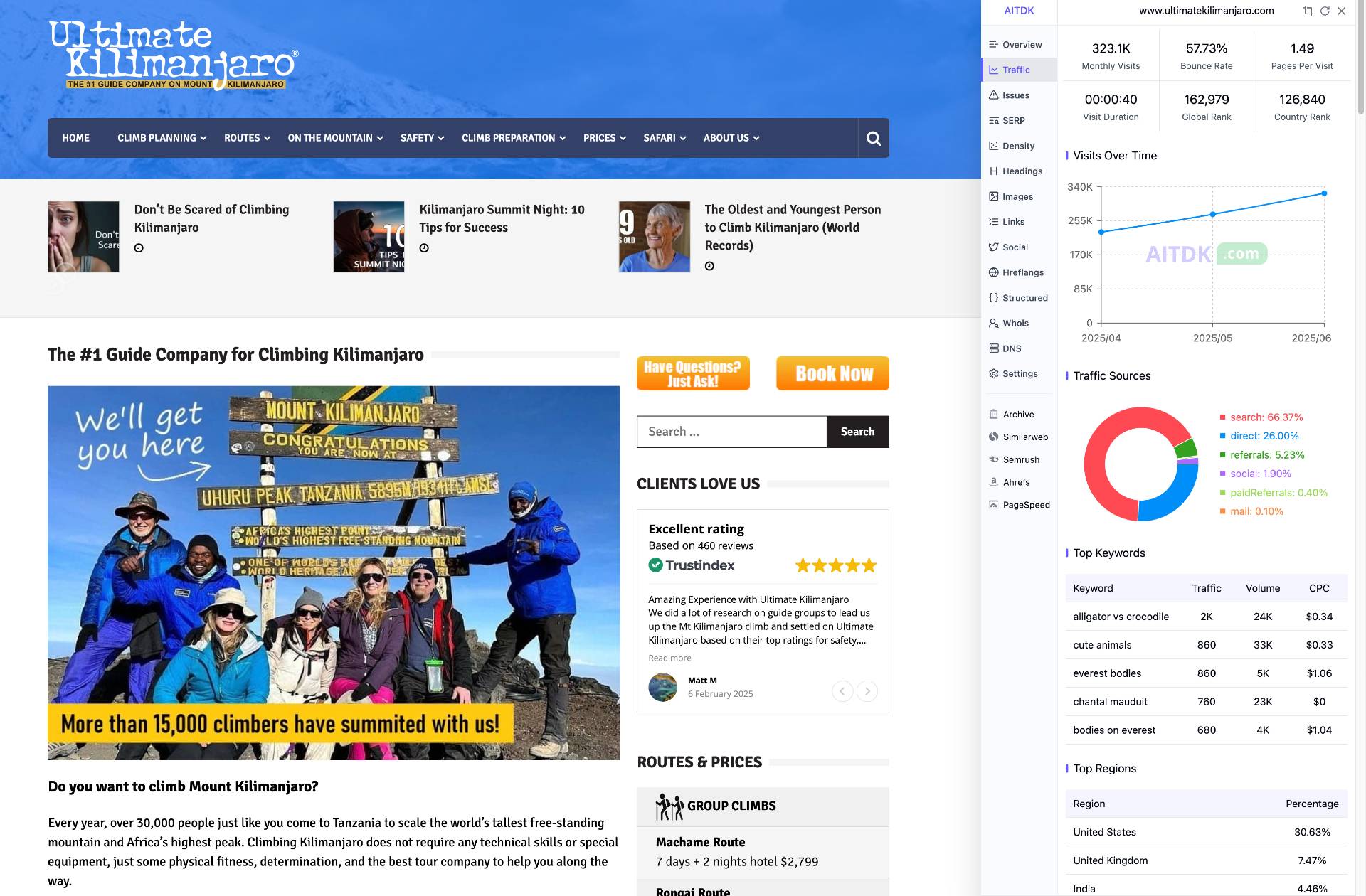Image resolution: width=1366 pixels, height=896 pixels.
Task: Select the Hreflangs globe icon
Action: point(993,272)
